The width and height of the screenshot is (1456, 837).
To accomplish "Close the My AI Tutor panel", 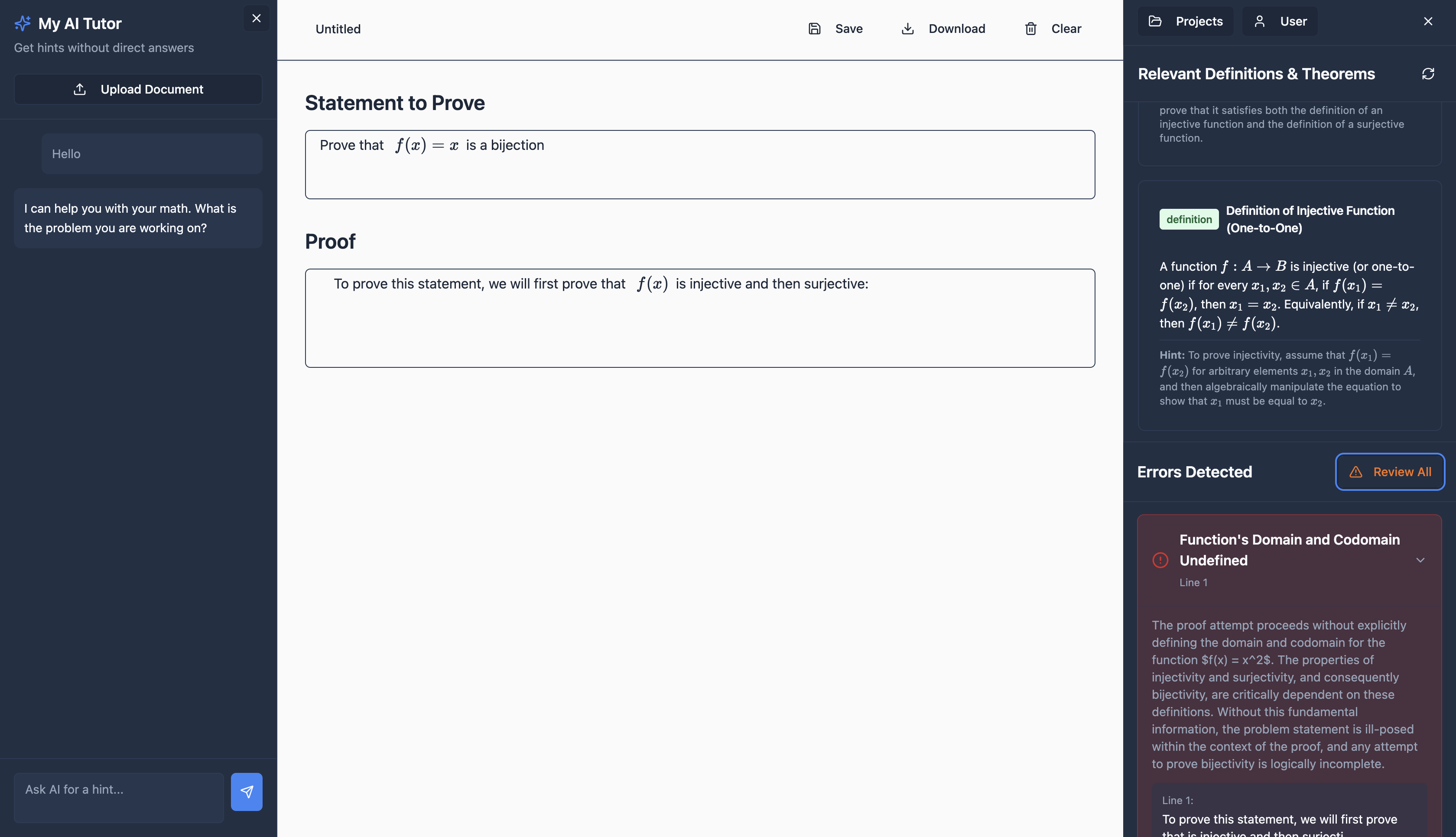I will coord(257,18).
